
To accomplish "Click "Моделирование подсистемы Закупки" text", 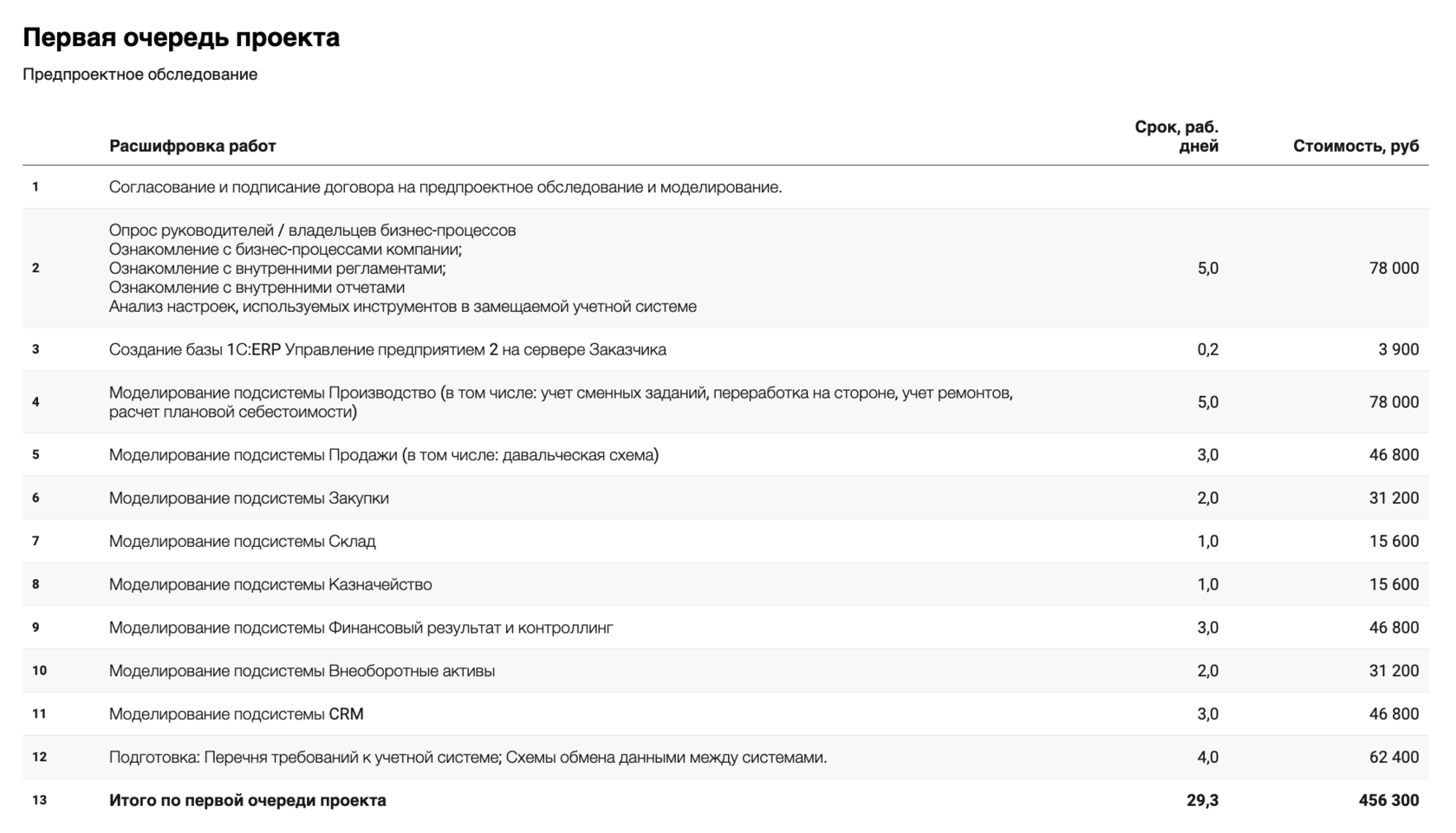I will (249, 498).
